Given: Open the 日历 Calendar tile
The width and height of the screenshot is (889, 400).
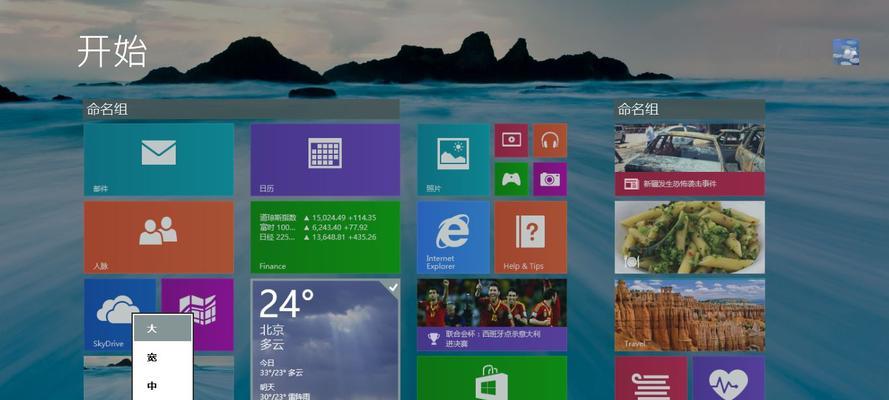Looking at the screenshot, I should tap(325, 160).
